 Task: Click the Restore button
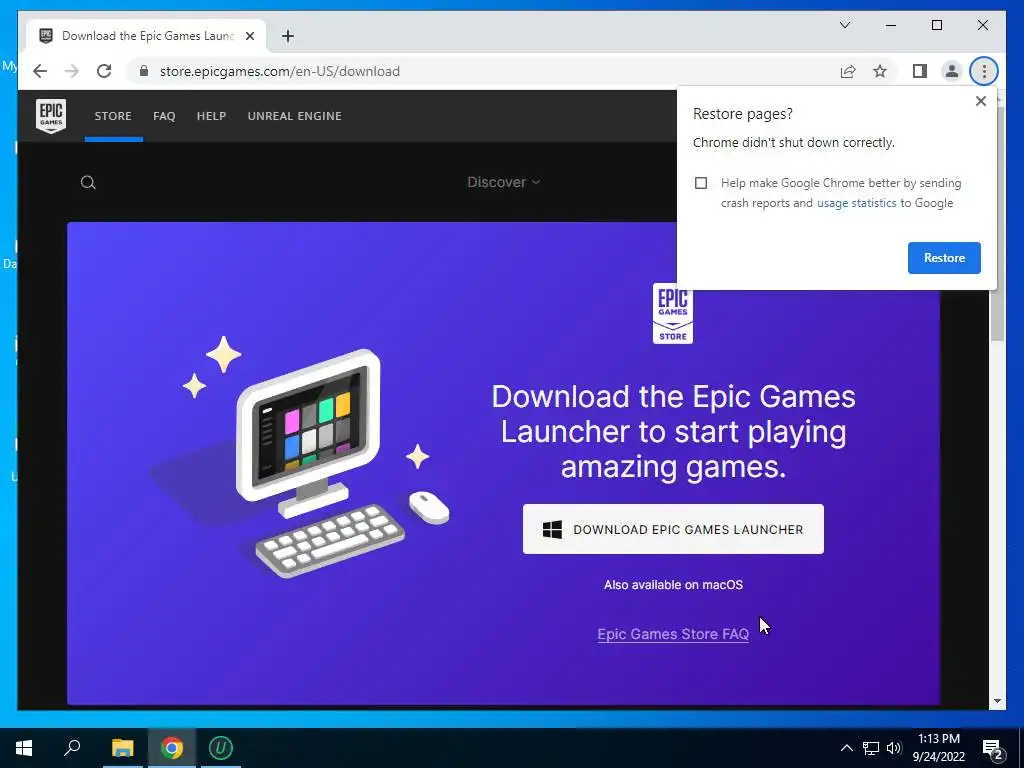(x=944, y=258)
